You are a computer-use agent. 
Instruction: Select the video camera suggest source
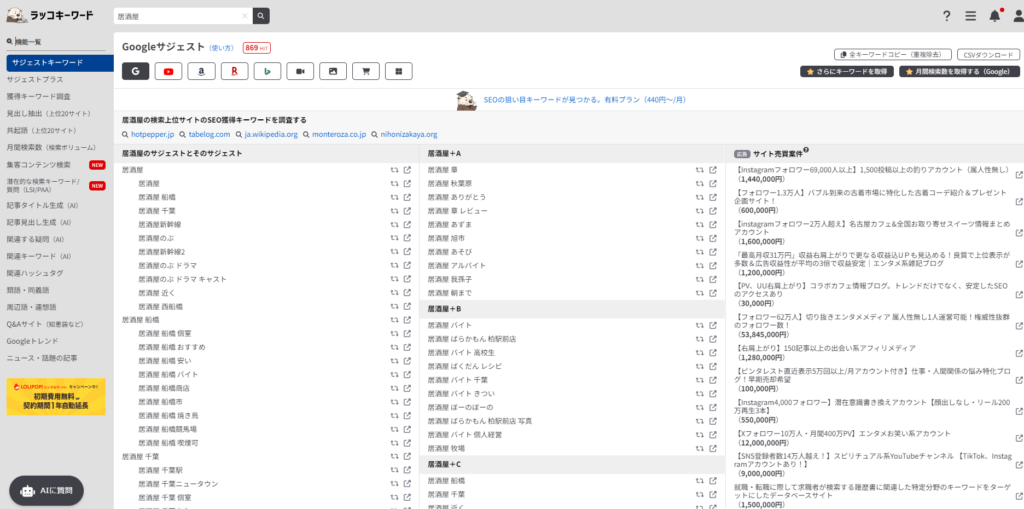tap(300, 71)
